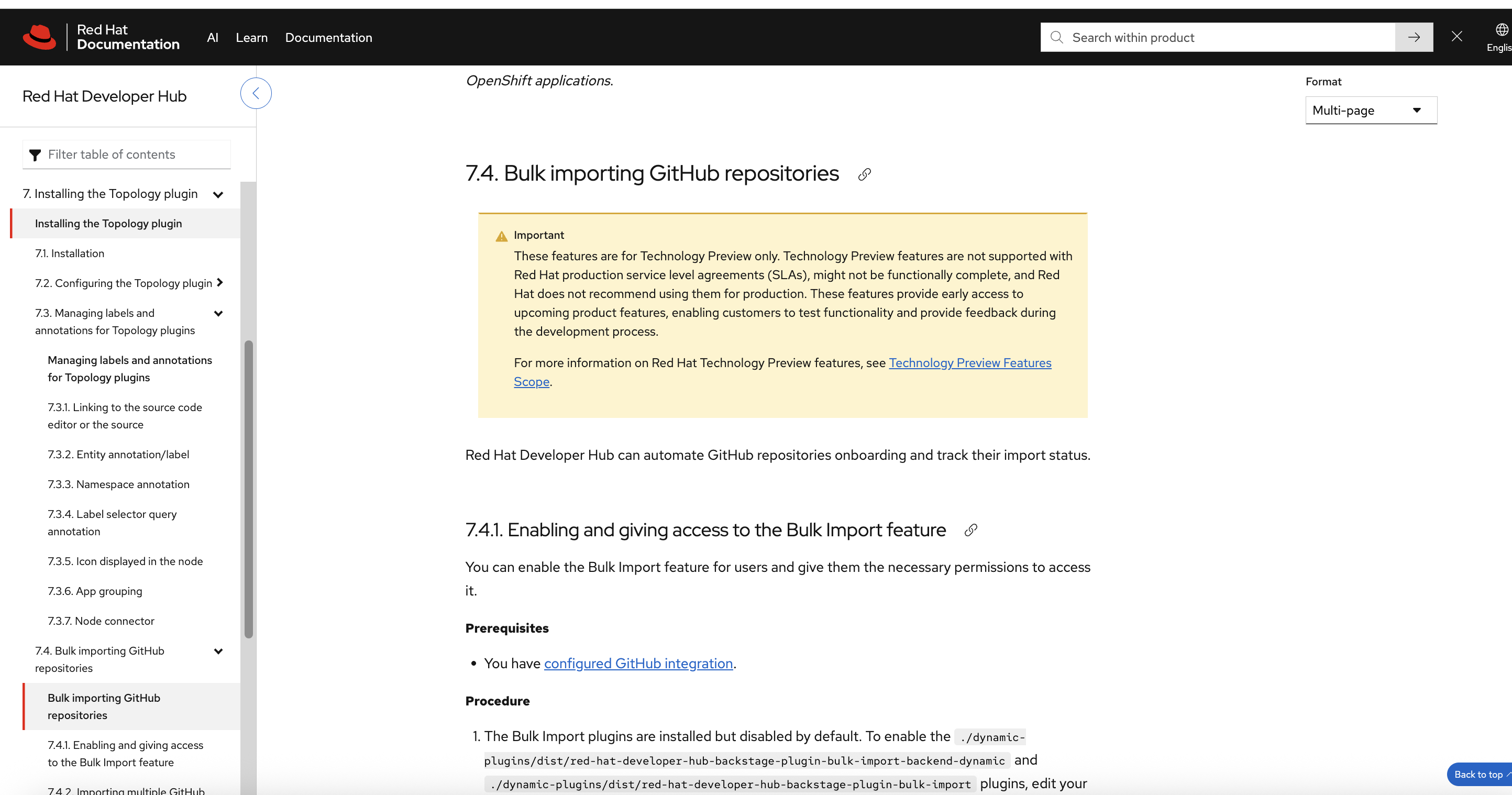This screenshot has width=1512, height=795.
Task: Follow the configured GitHub integration link
Action: [638, 664]
